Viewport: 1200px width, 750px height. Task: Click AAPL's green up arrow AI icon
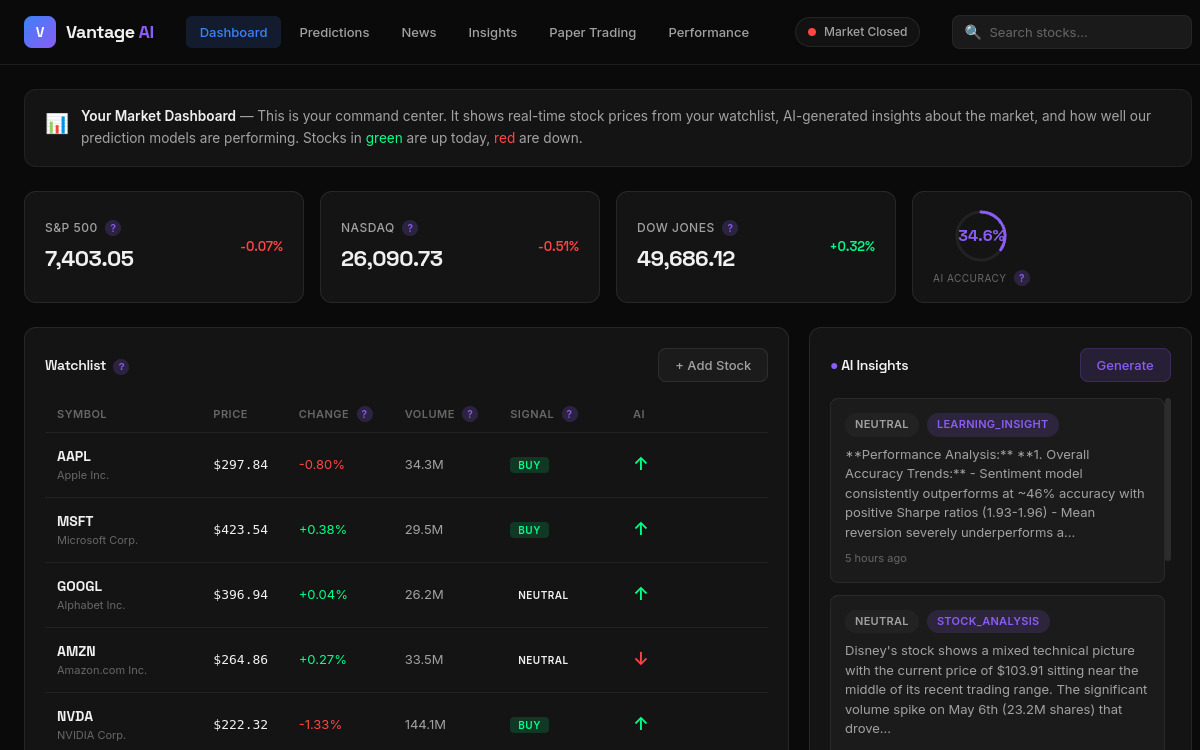click(641, 464)
